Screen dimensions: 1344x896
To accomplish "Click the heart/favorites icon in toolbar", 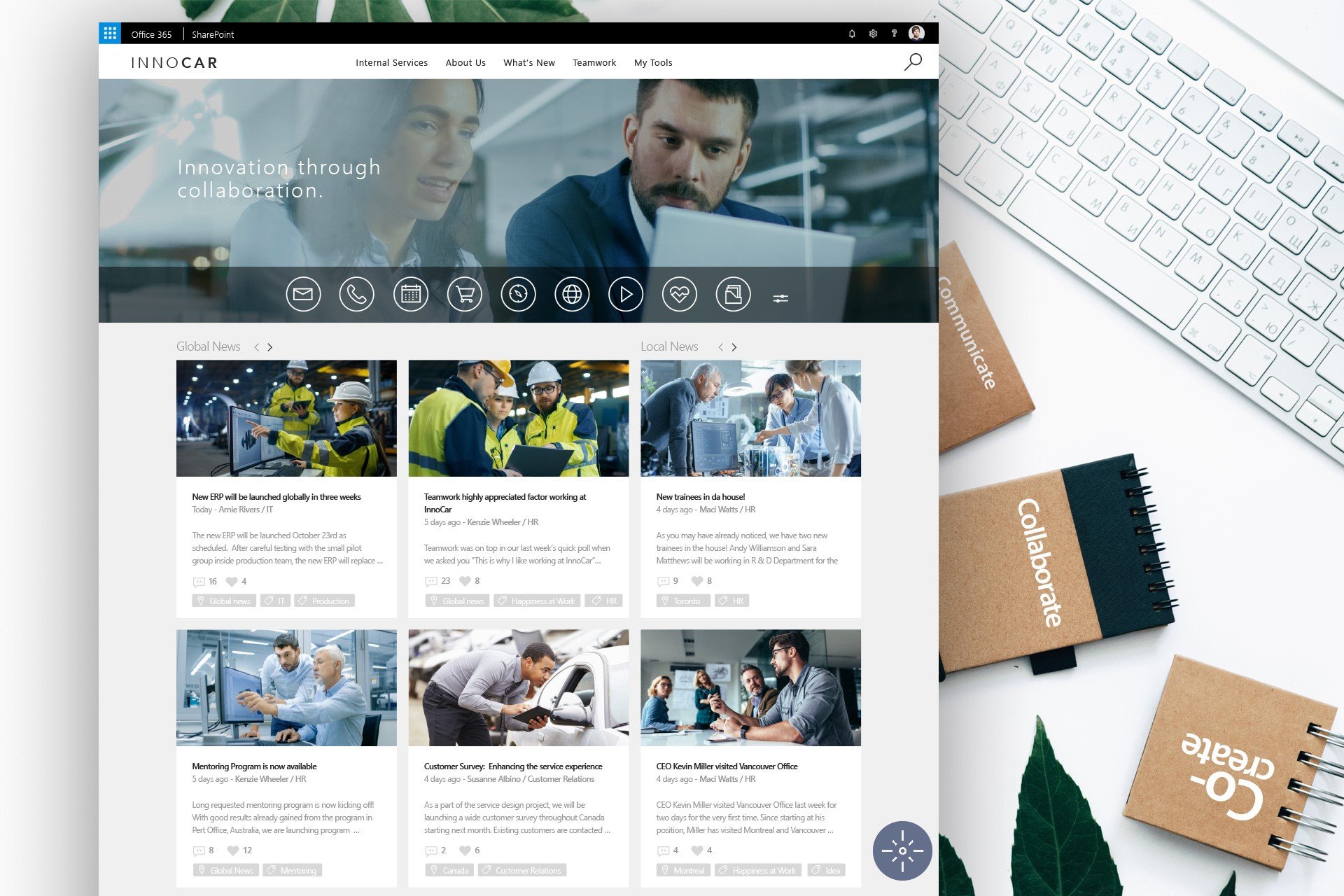I will point(678,294).
